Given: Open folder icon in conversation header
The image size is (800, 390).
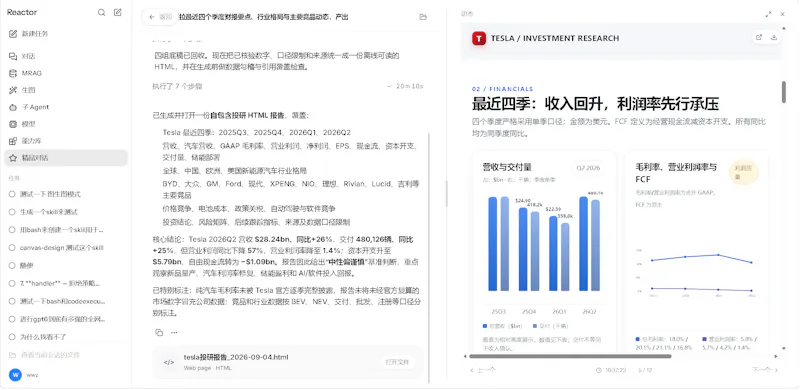Looking at the screenshot, I should (x=423, y=17).
